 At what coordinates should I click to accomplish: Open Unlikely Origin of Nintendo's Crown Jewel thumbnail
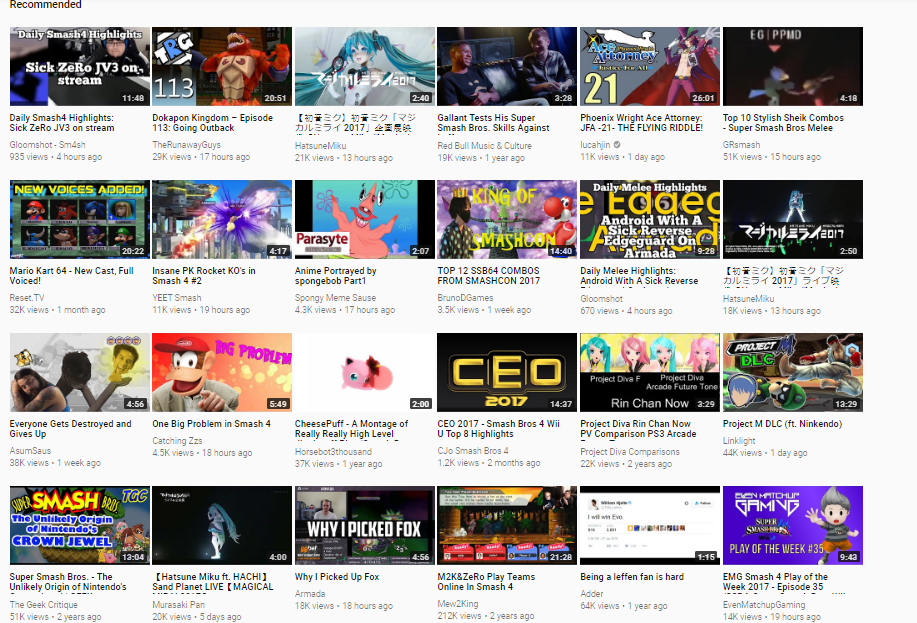[x=80, y=525]
